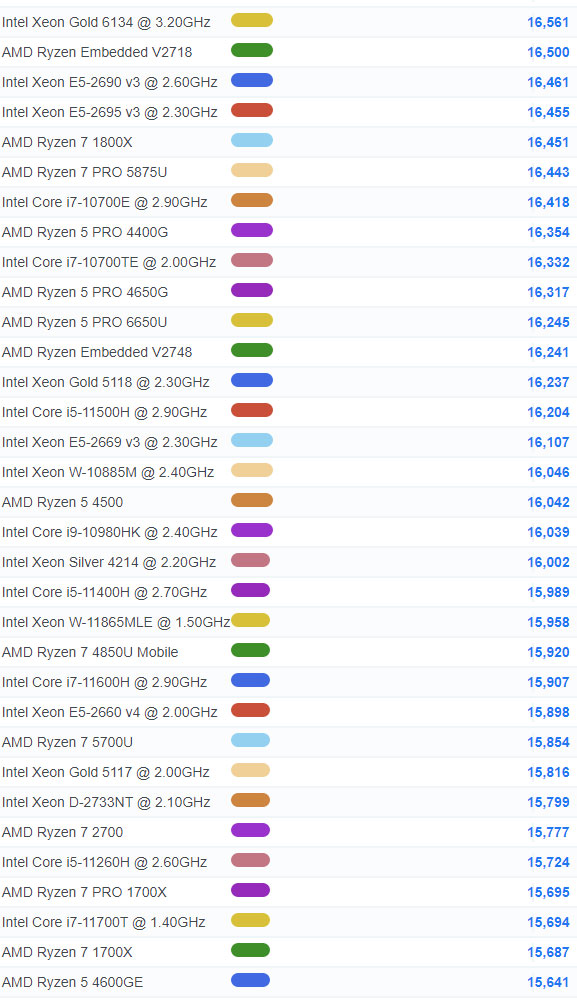577x1000 pixels.
Task: Click the purple bar for Ryzen 5 PRO 4650G
Action: [x=252, y=290]
